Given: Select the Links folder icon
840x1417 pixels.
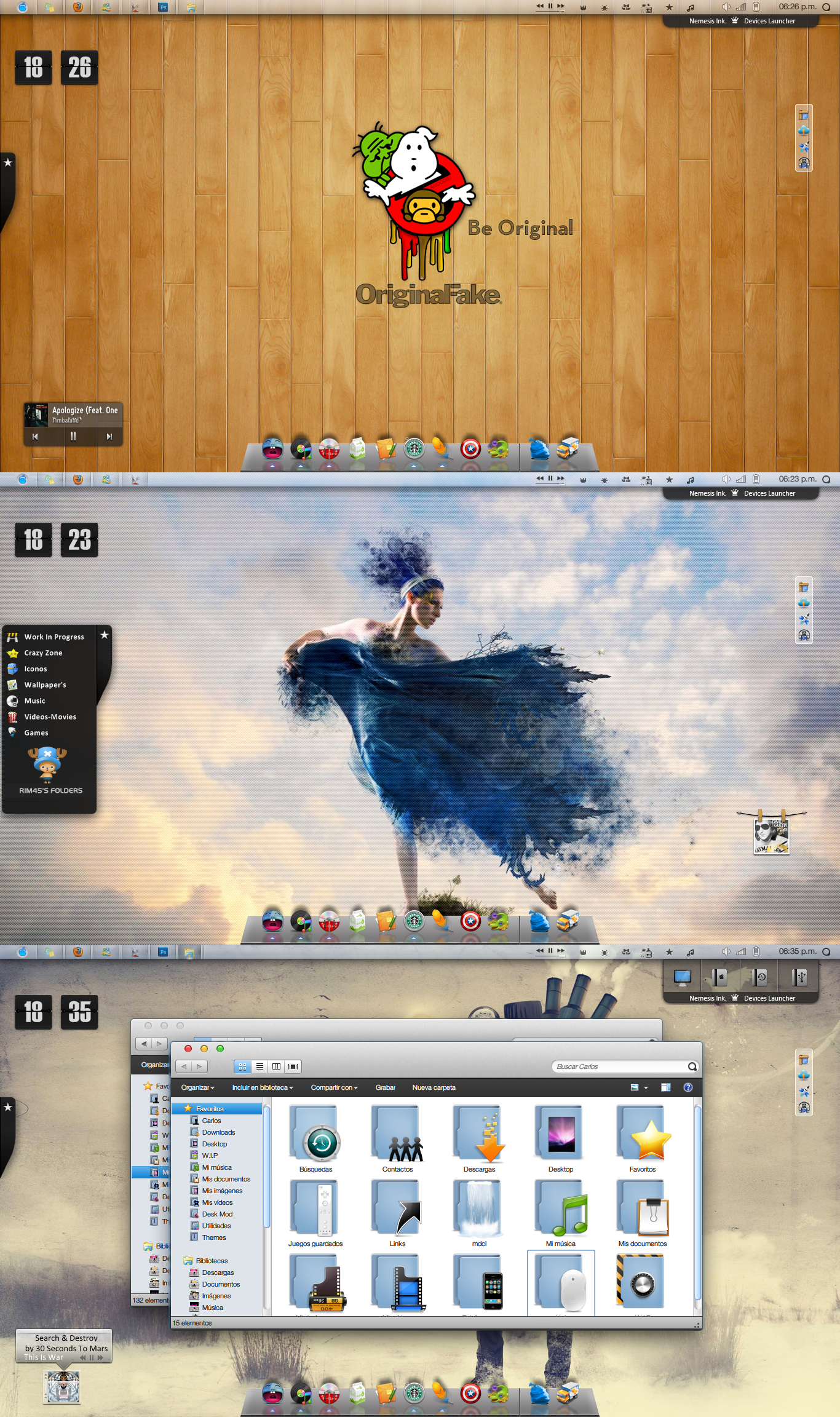Looking at the screenshot, I should pyautogui.click(x=397, y=1209).
